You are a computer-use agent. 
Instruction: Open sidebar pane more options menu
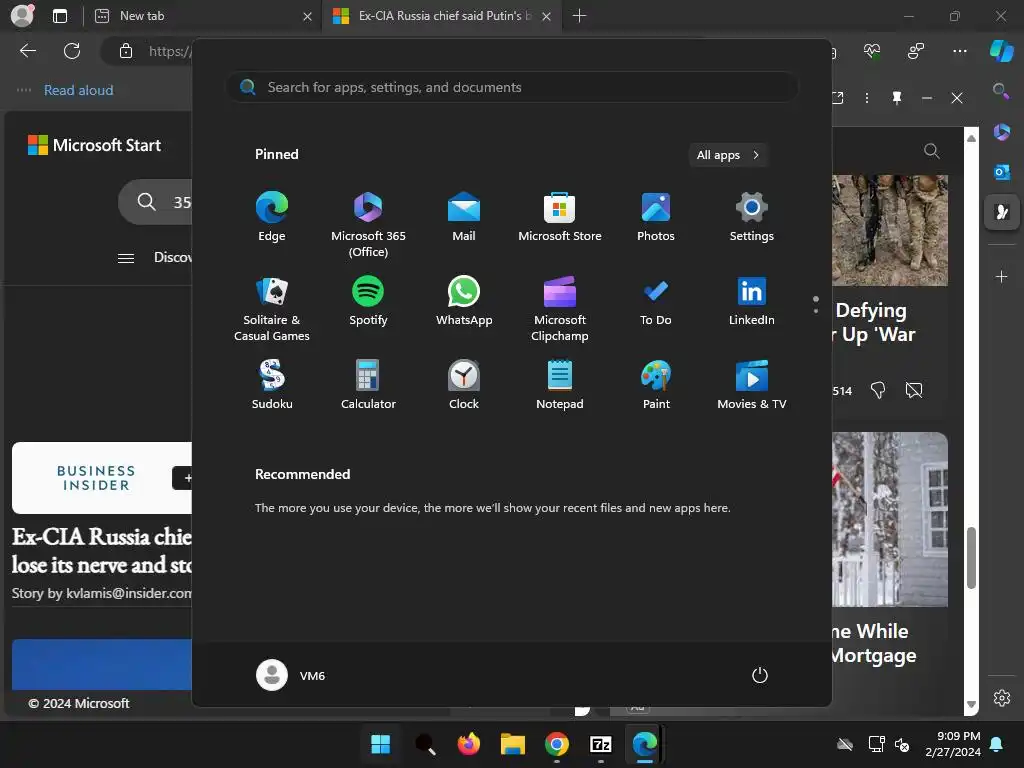pyautogui.click(x=867, y=98)
